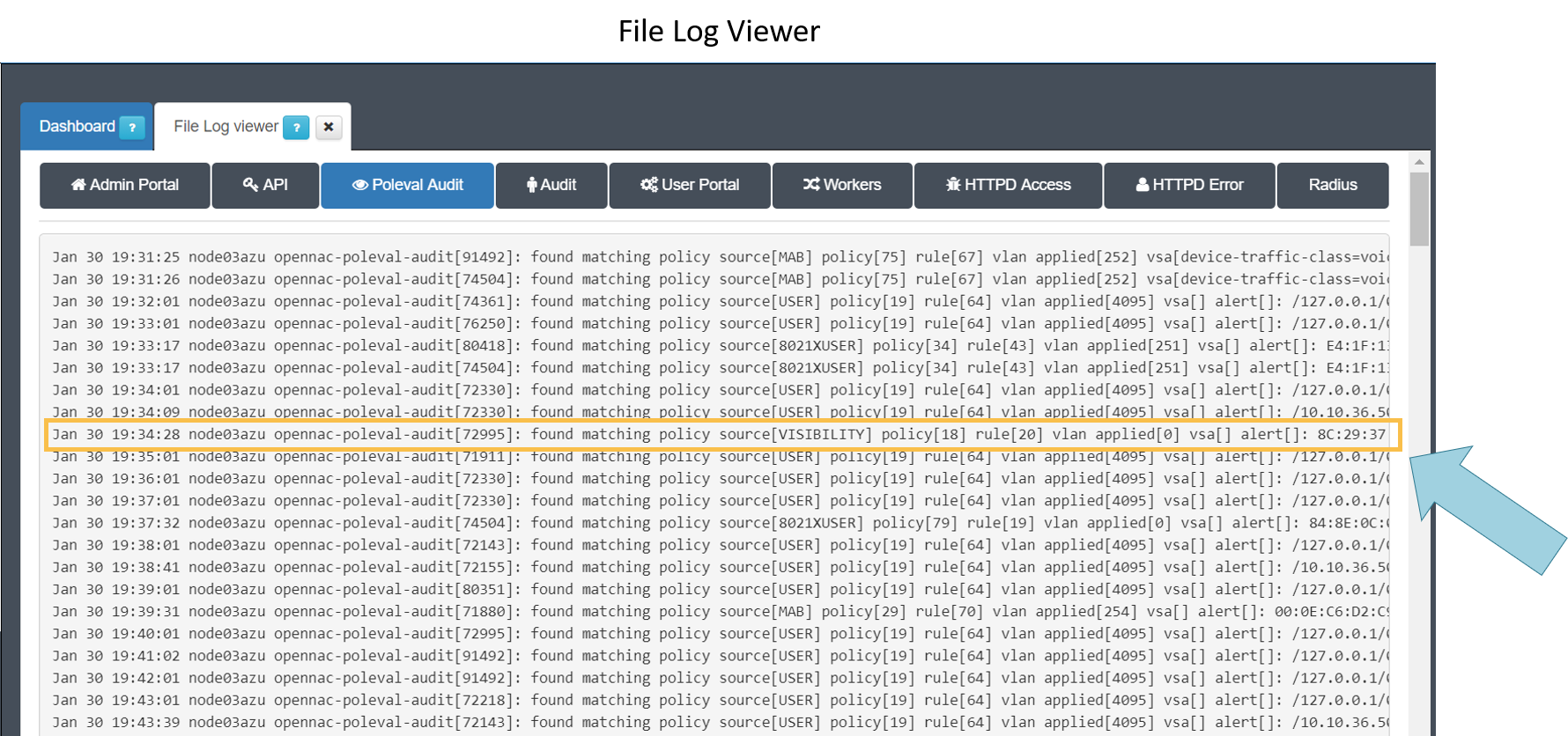
Task: Click the key icon on API button
Action: [250, 185]
